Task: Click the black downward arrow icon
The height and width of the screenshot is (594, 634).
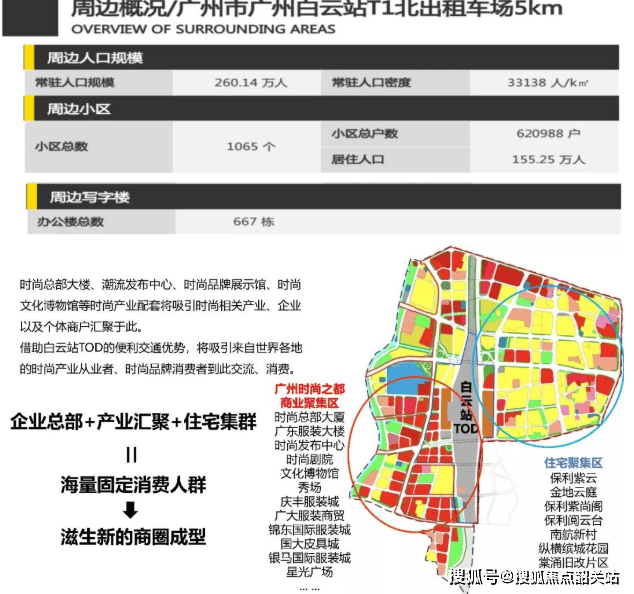Action: coord(131,510)
